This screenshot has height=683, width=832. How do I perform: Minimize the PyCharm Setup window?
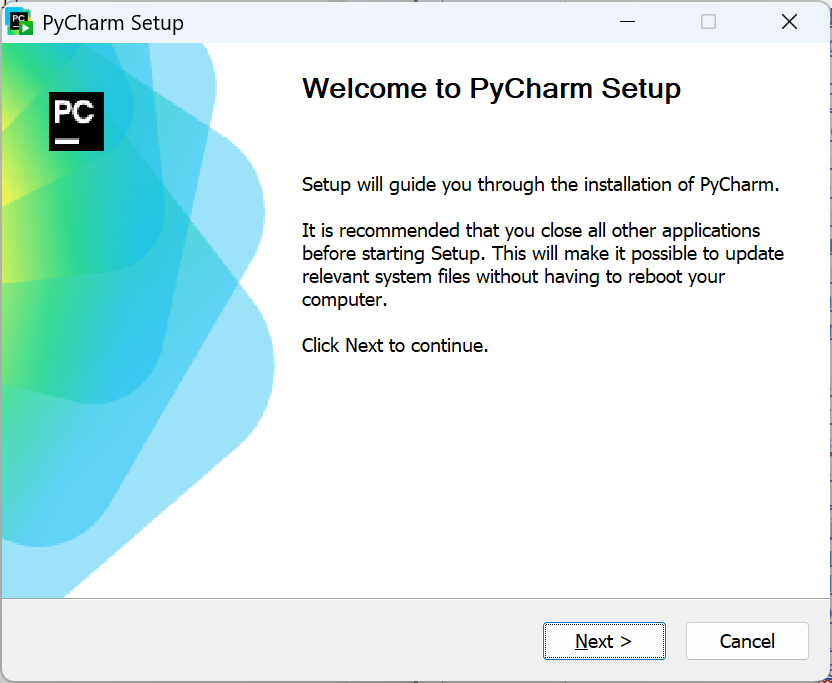(627, 21)
